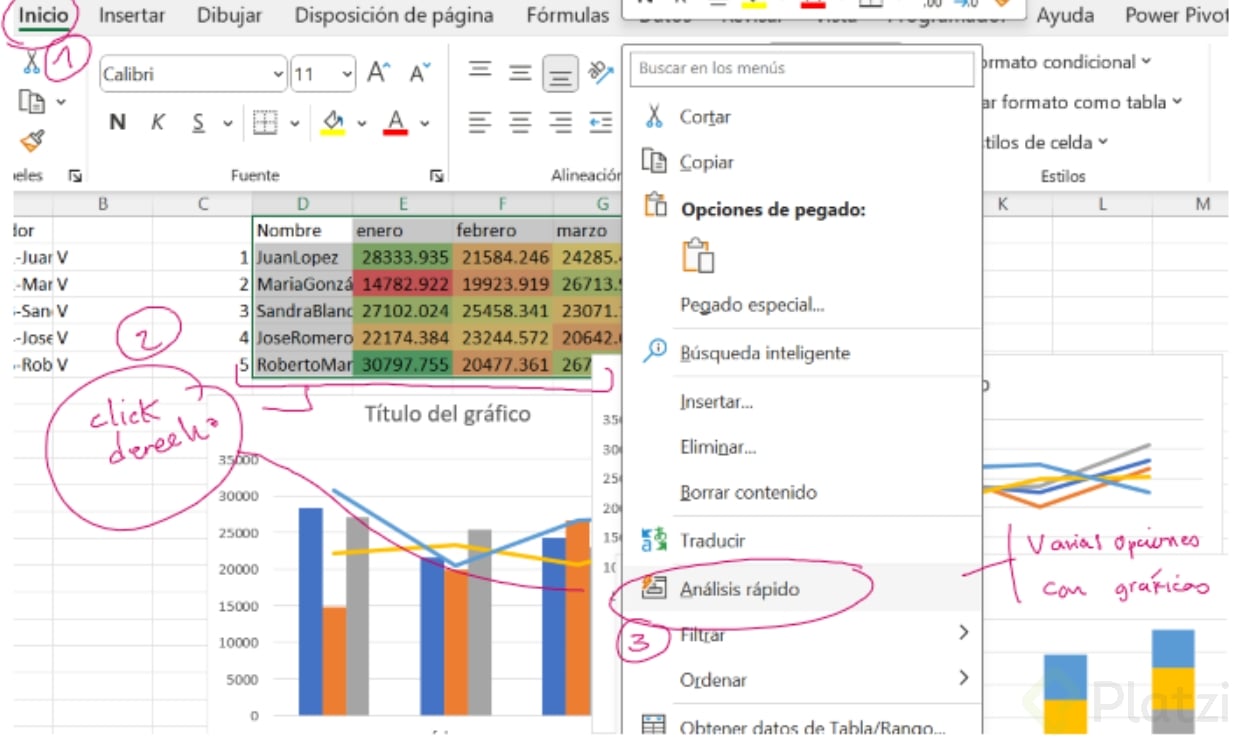1242x744 pixels.
Task: Expand the ribbon Copy options arrow
Action: pyautogui.click(x=61, y=101)
